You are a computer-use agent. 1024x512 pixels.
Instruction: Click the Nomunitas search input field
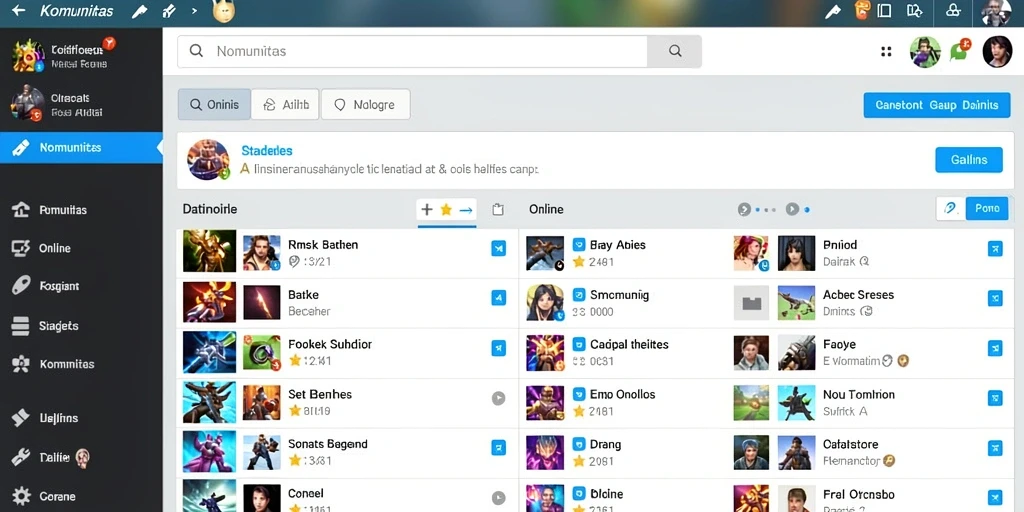412,51
